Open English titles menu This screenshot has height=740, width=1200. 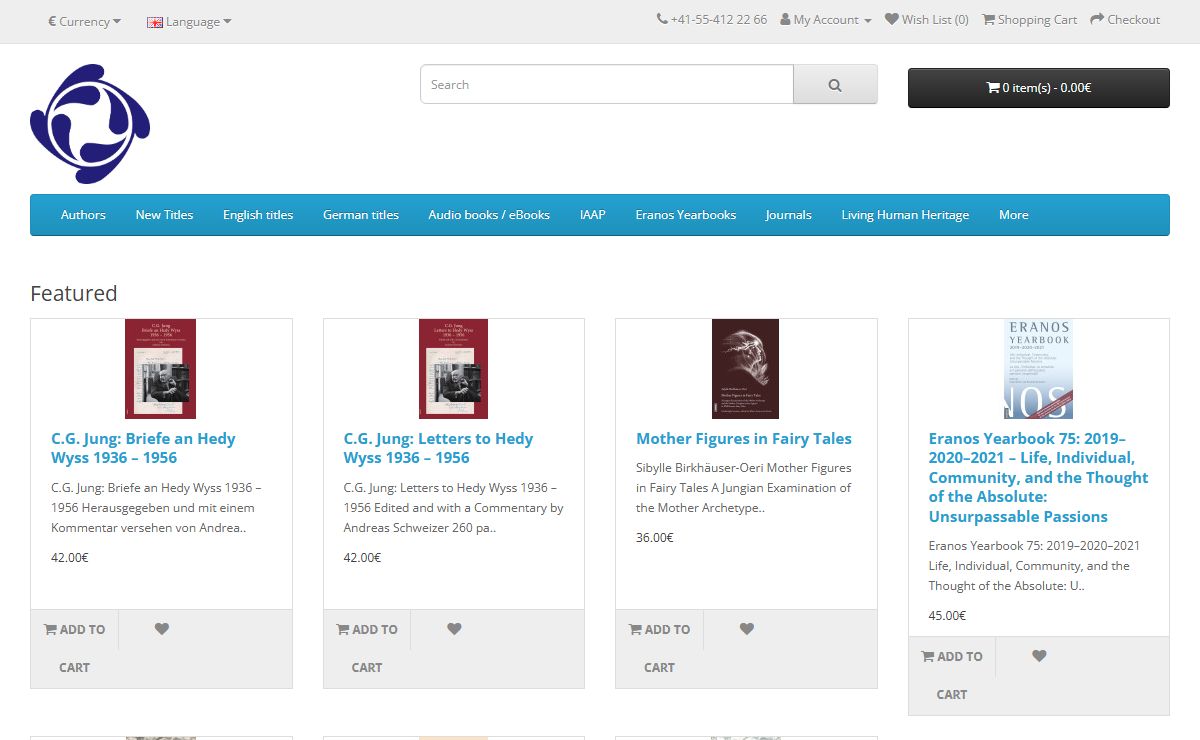(x=258, y=215)
